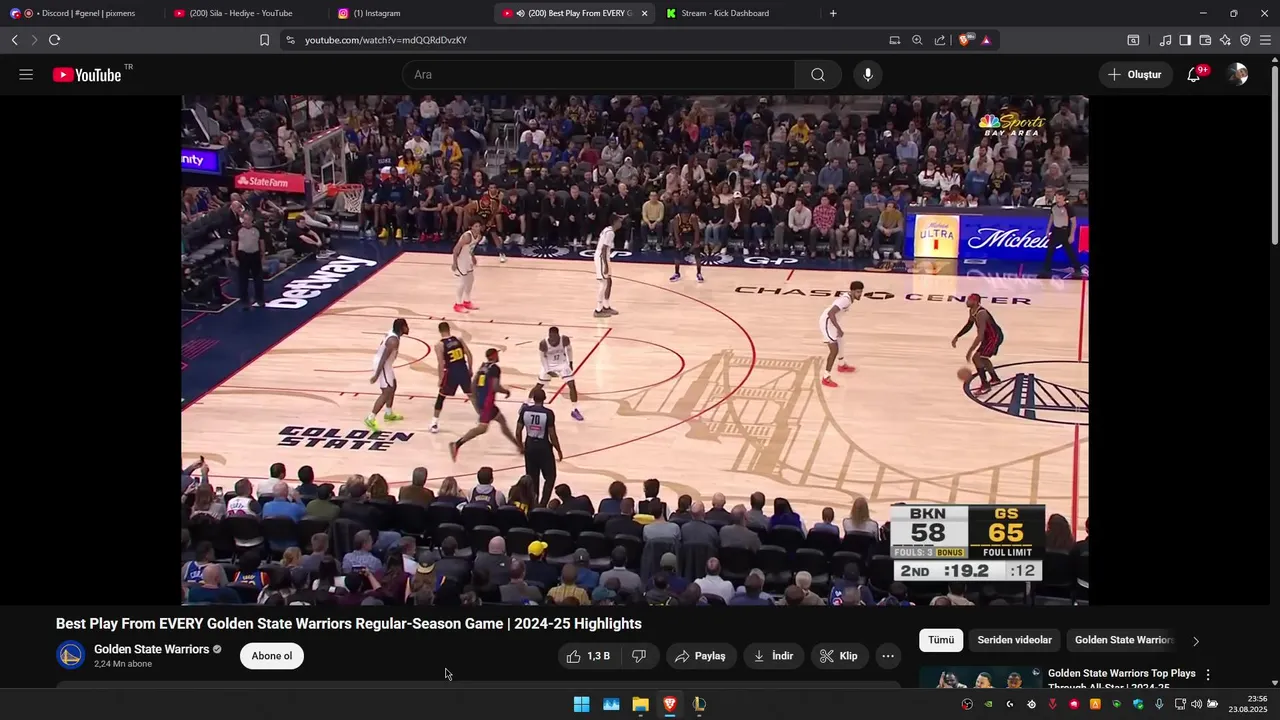Click the URL address bar
The image size is (1280, 720).
(x=590, y=40)
